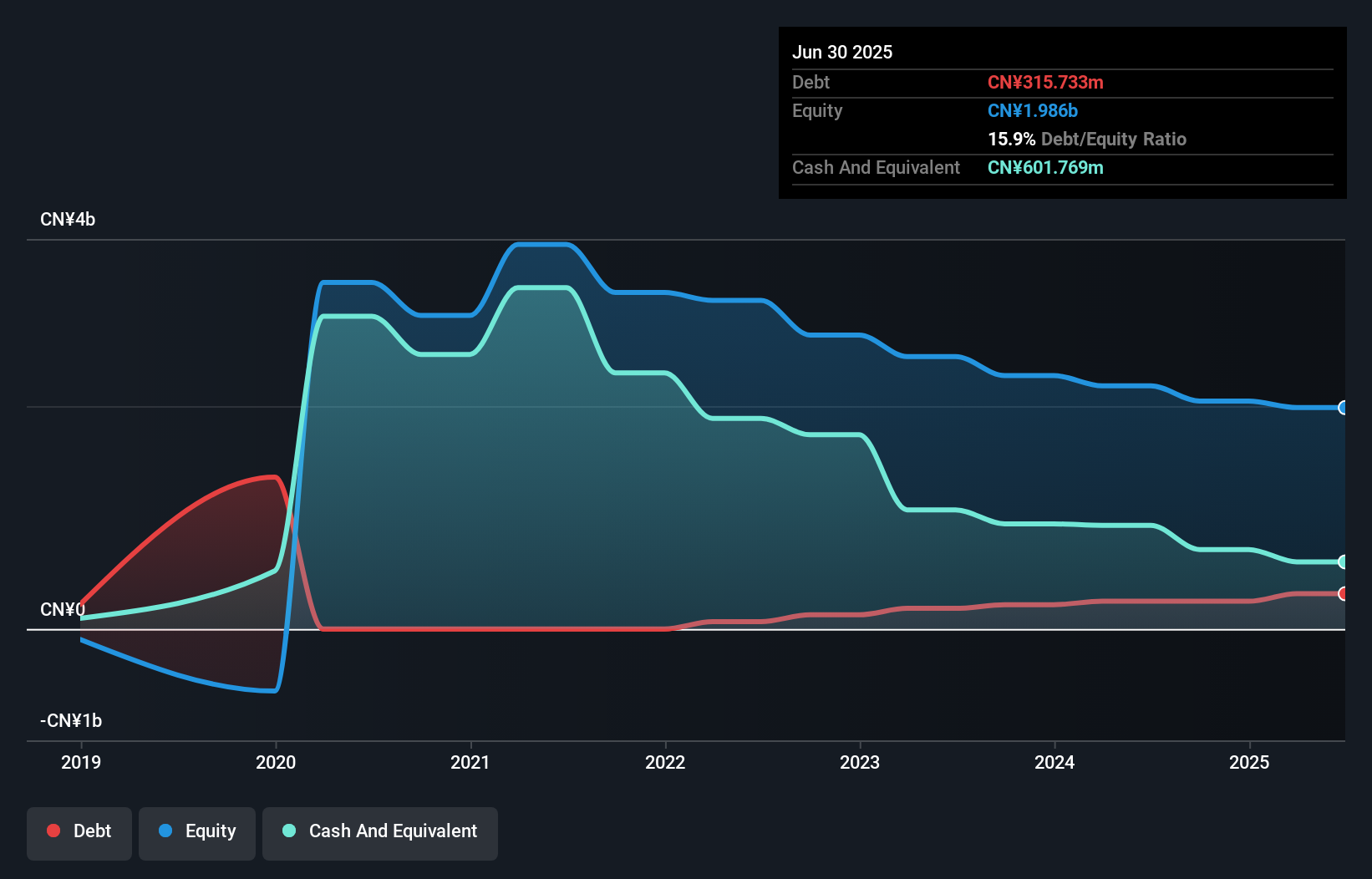Screen dimensions: 1372x879
Task: Expand details for the Debt/Equity Ratio row
Action: [1087, 139]
